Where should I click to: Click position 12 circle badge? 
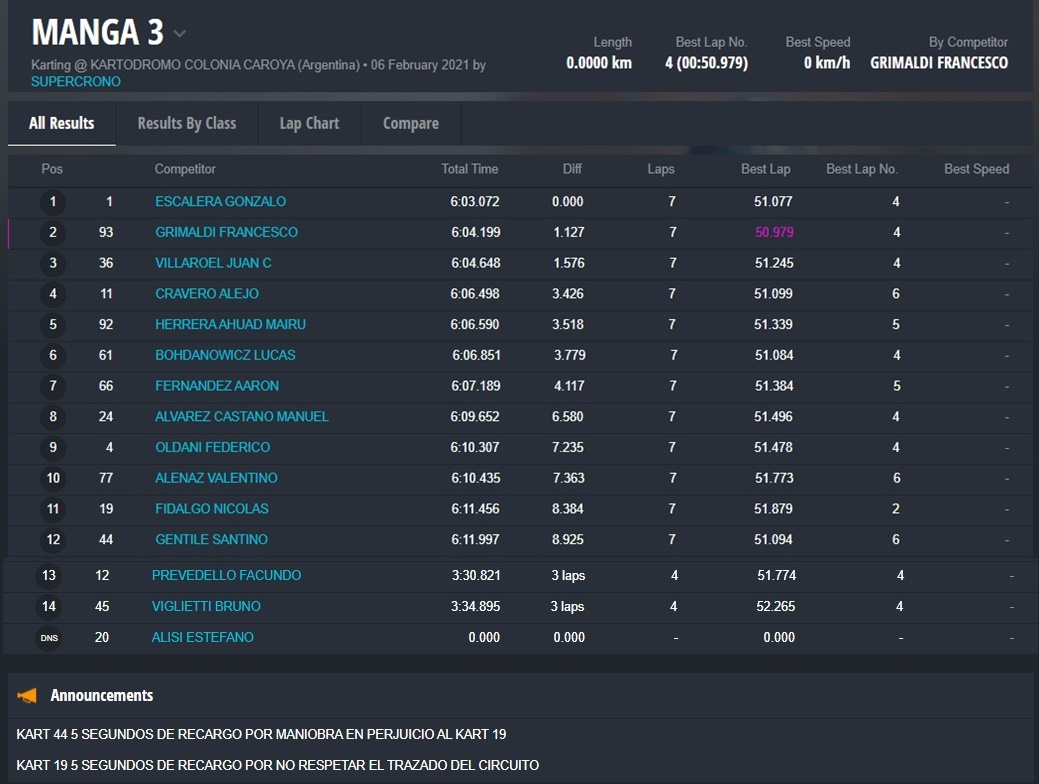tap(53, 540)
